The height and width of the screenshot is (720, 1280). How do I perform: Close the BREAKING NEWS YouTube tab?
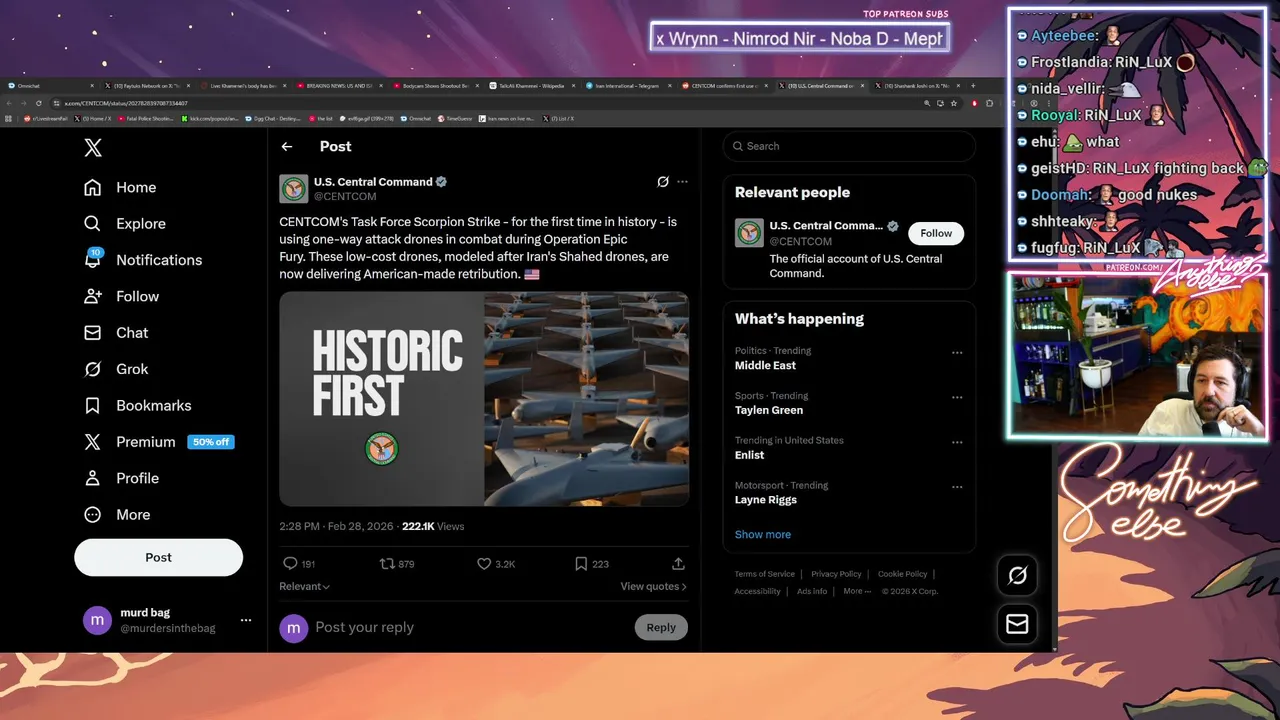click(x=380, y=86)
